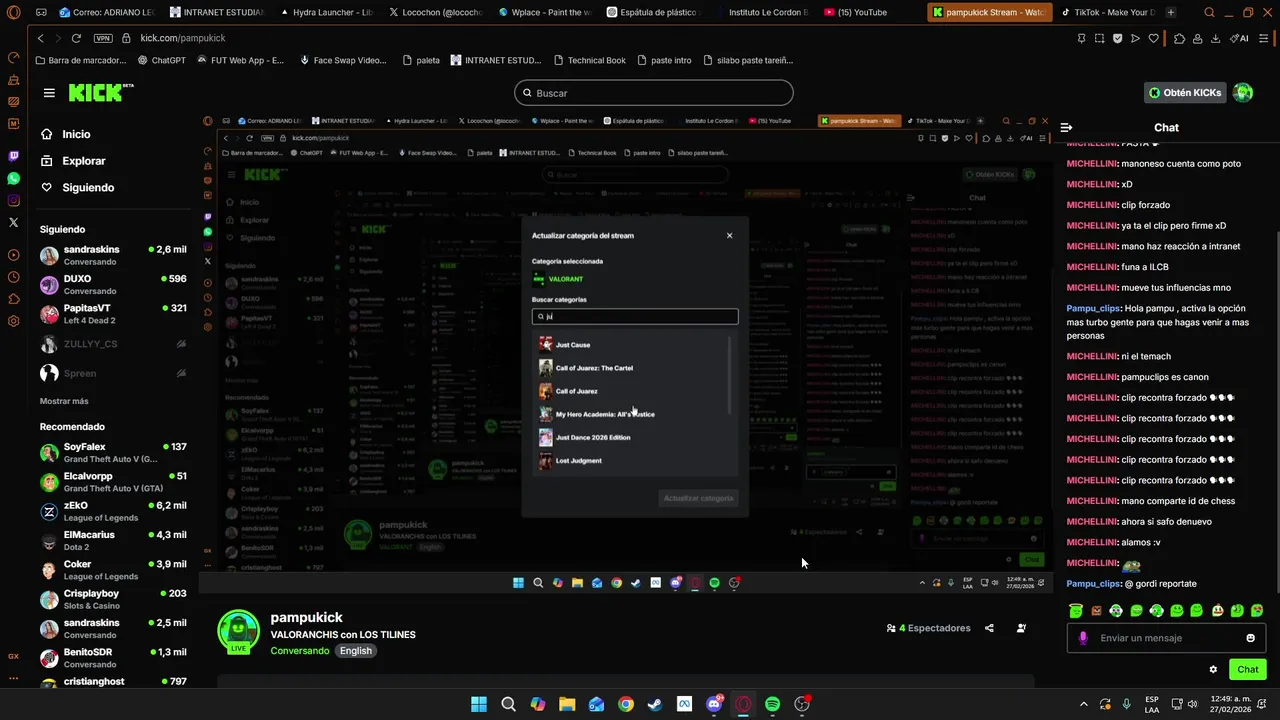Click the Obtén KICKs button
The height and width of the screenshot is (720, 1280).
(x=1185, y=93)
